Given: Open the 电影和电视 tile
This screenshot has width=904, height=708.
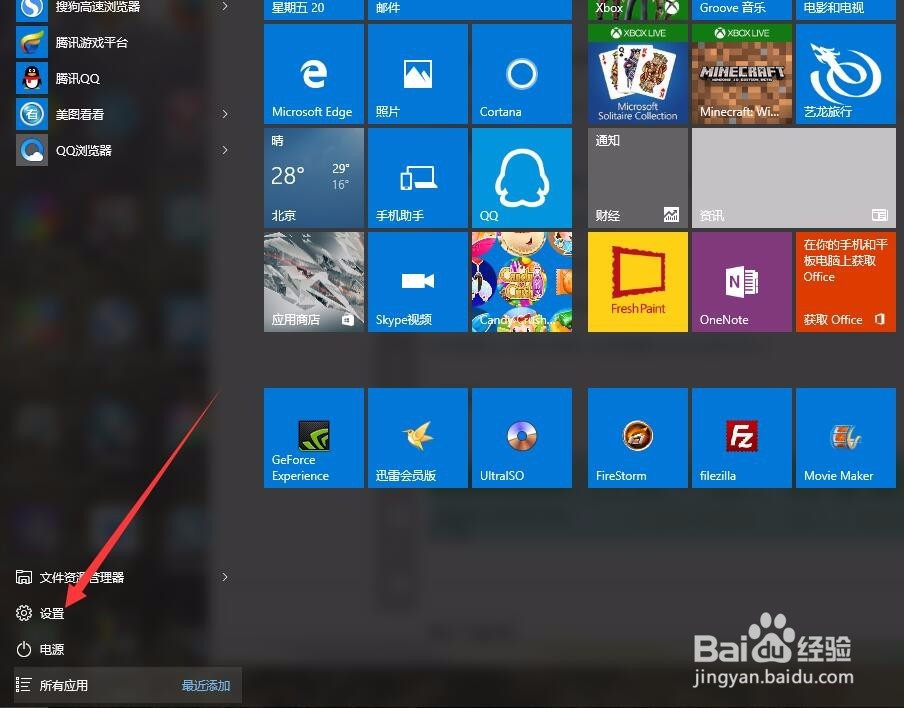Looking at the screenshot, I should pyautogui.click(x=846, y=10).
